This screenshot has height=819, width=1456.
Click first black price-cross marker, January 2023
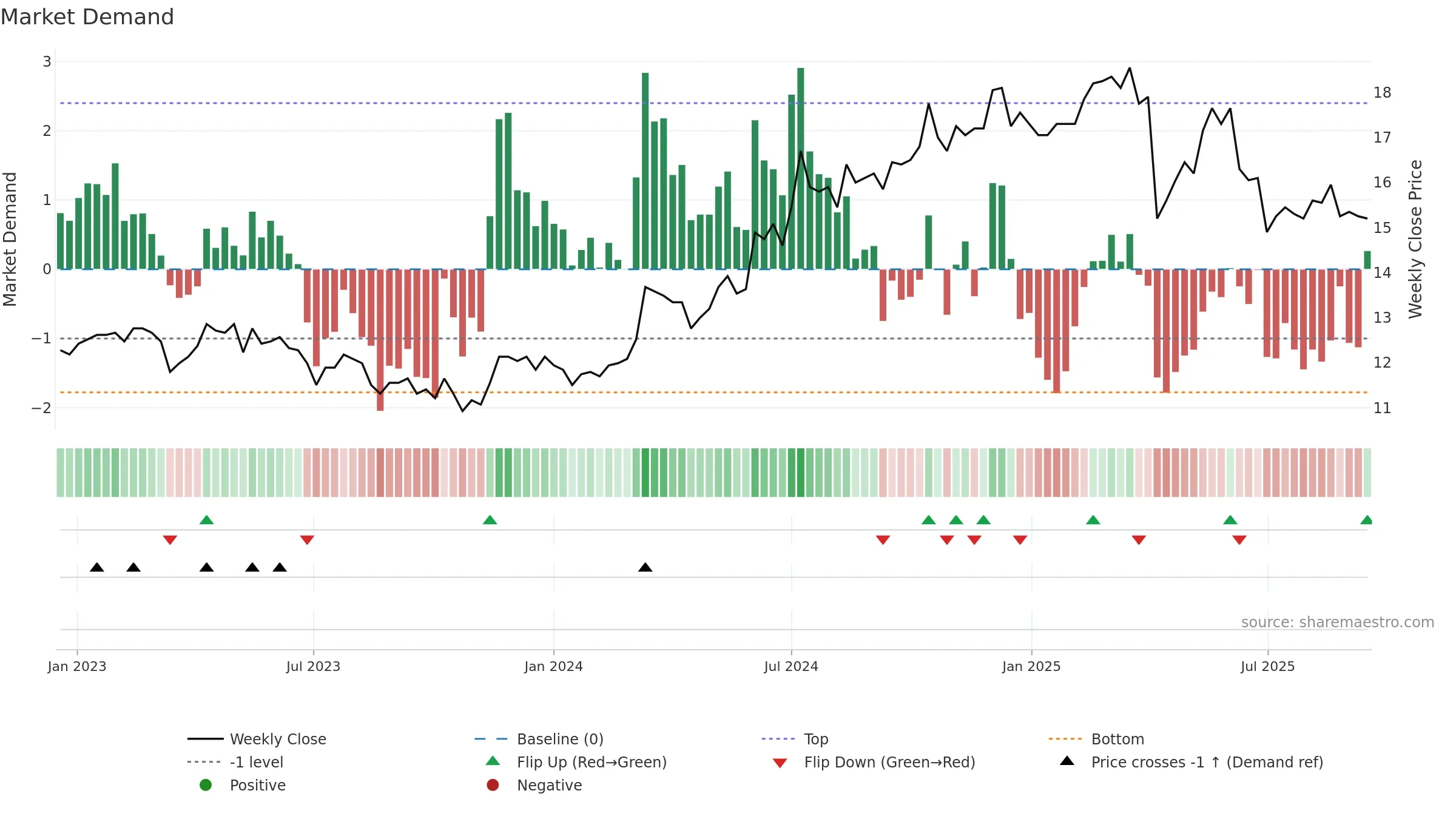click(97, 567)
